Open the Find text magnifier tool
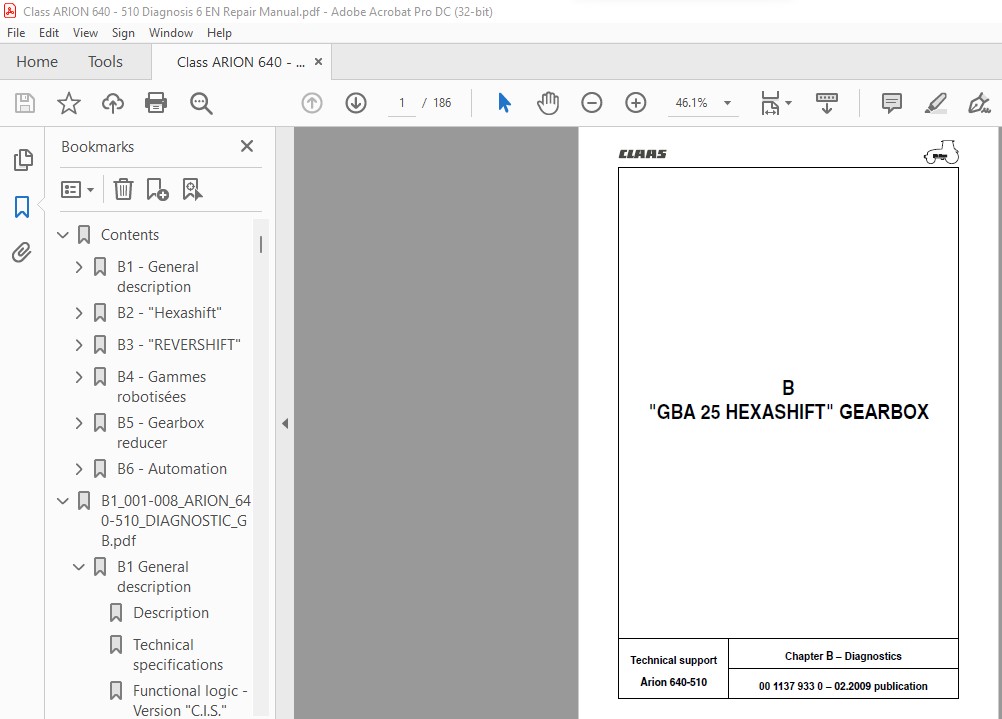This screenshot has width=1002, height=719. tap(201, 103)
